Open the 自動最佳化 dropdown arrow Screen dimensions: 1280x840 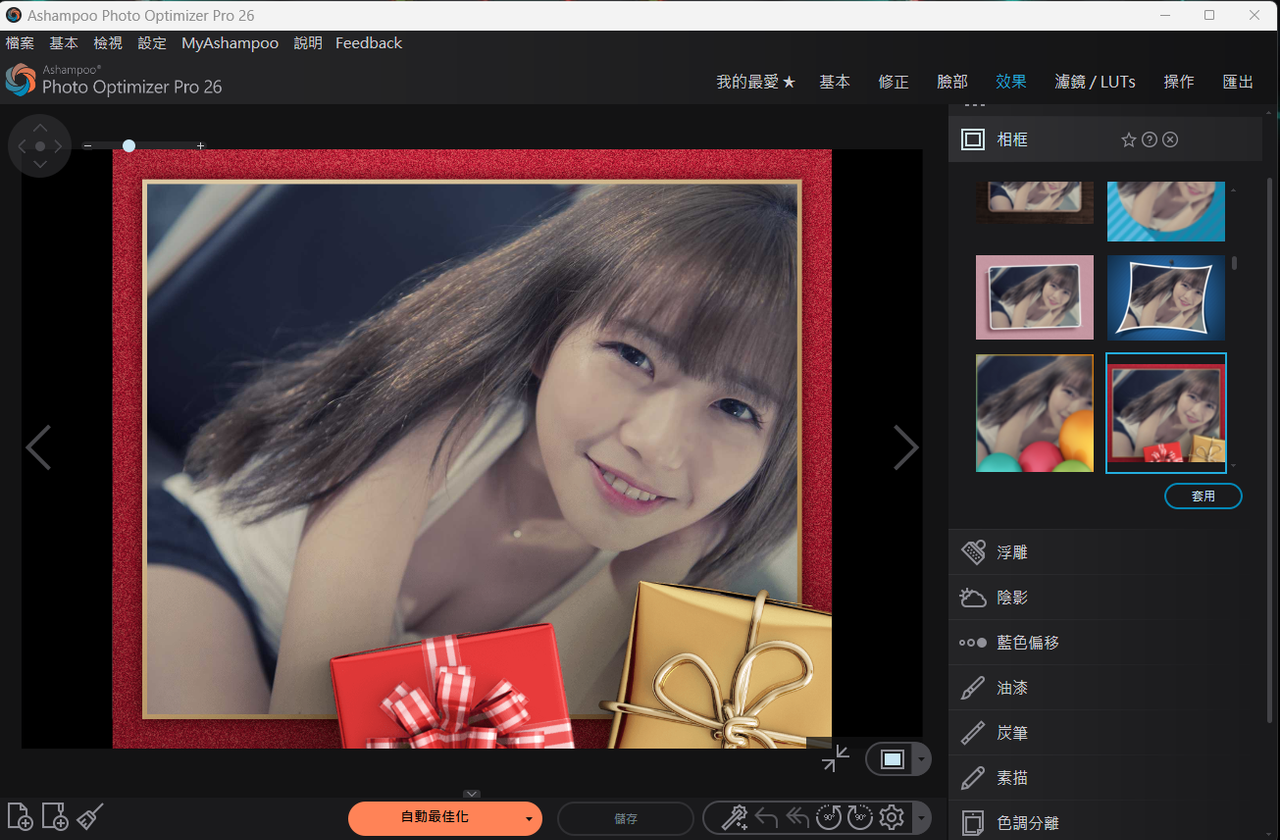click(x=528, y=818)
